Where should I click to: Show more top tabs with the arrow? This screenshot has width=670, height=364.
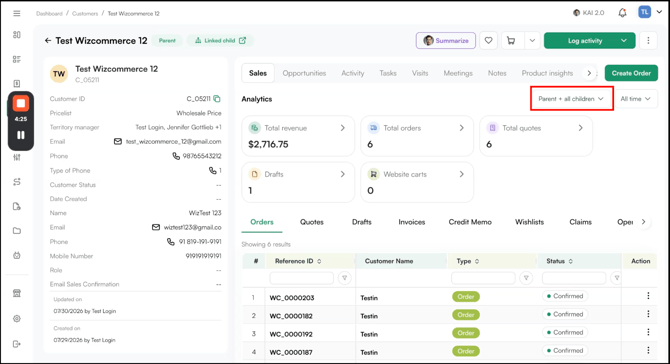pos(589,73)
